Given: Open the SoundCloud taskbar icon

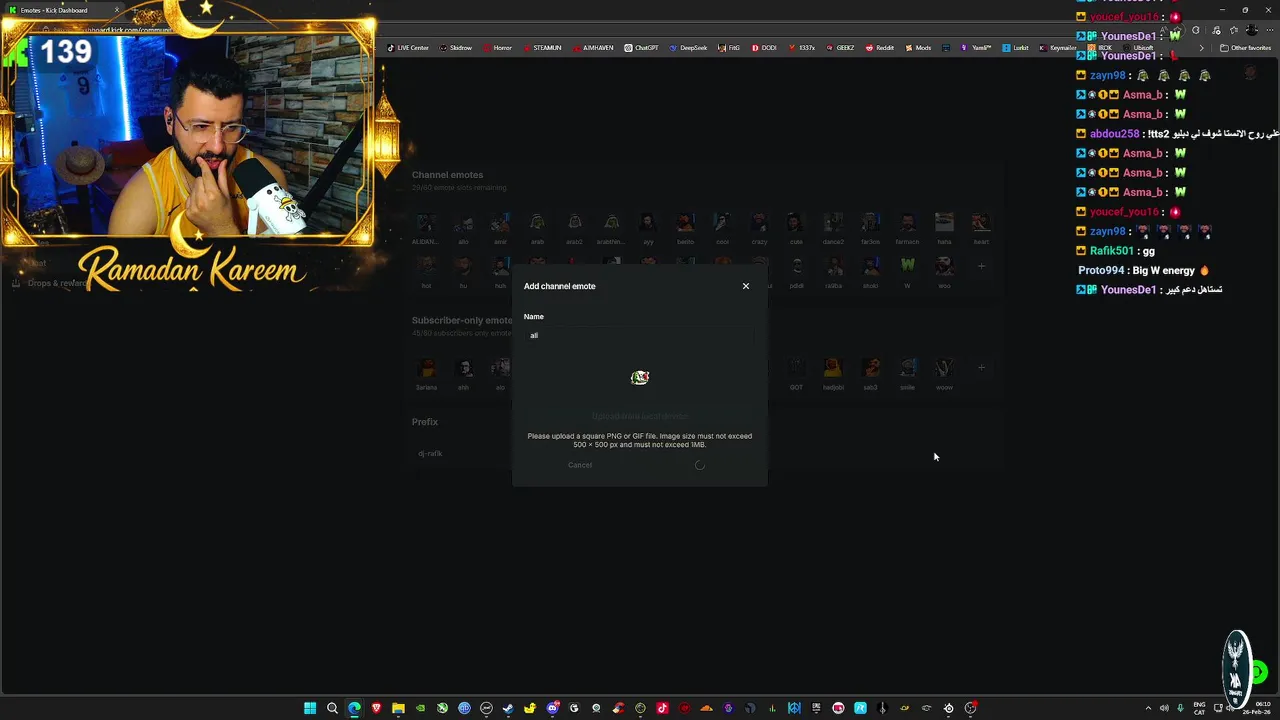Looking at the screenshot, I should [x=706, y=708].
